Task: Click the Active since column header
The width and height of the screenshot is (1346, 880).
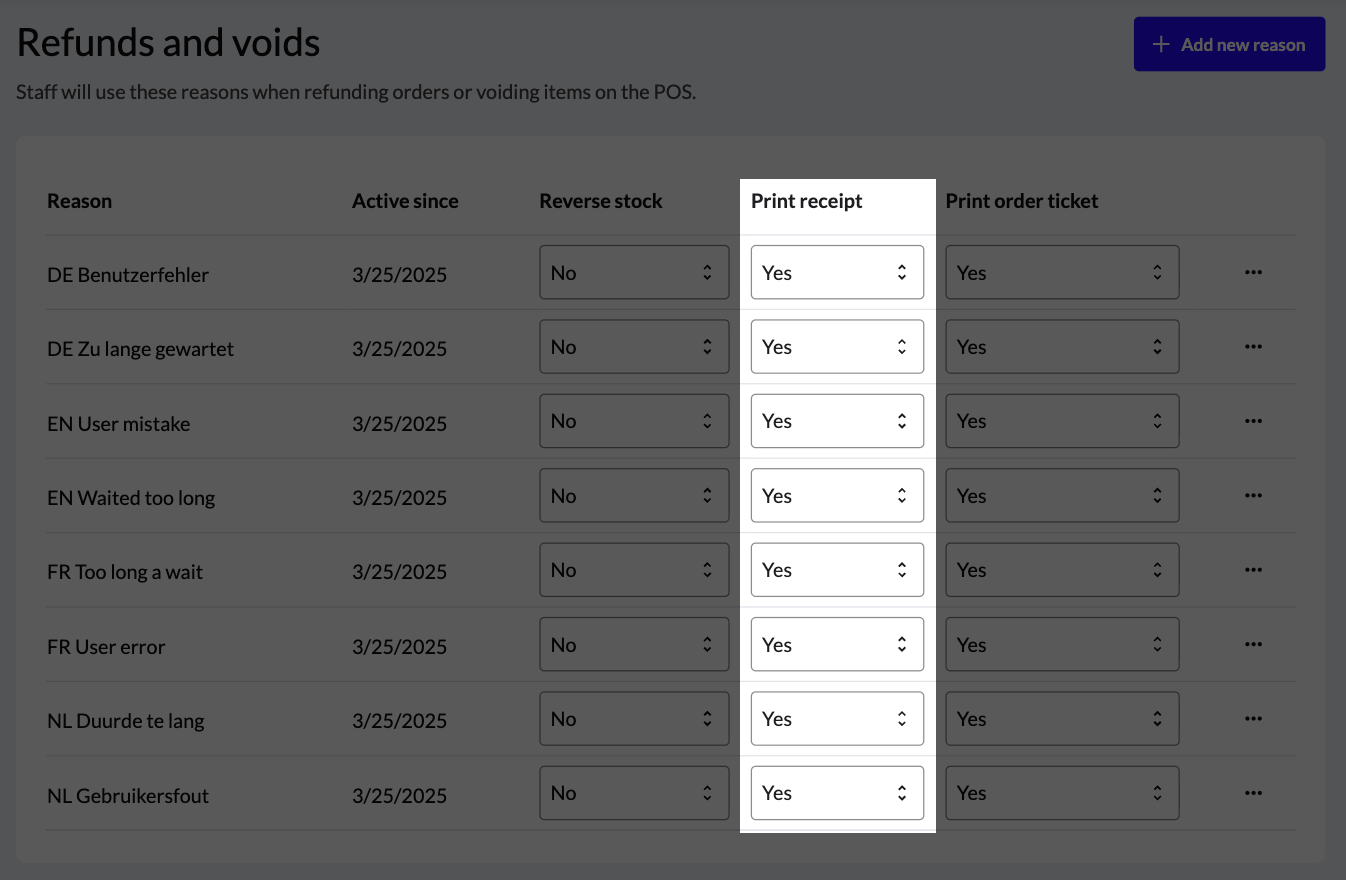Action: pyautogui.click(x=405, y=200)
